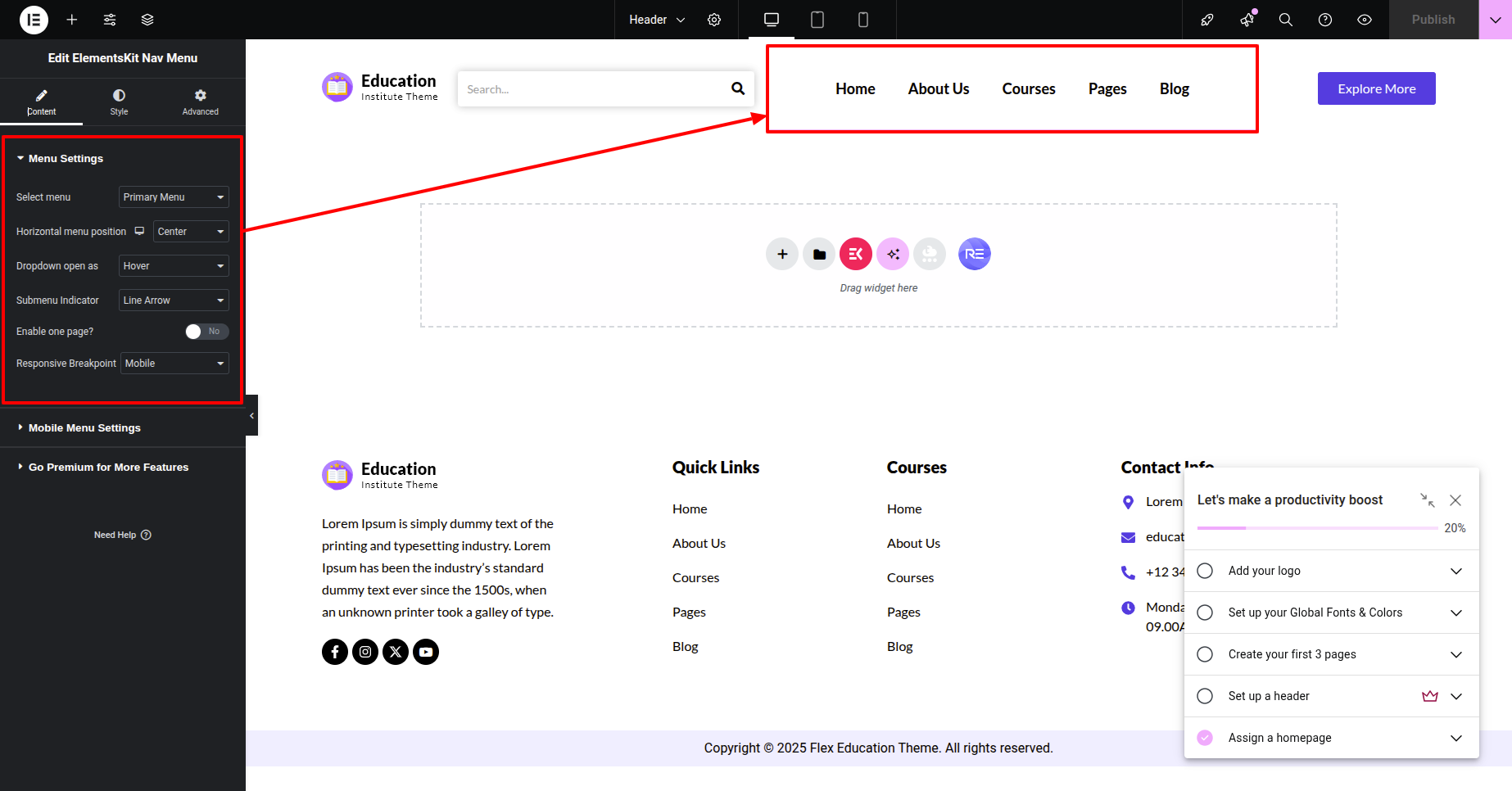The image size is (1512, 791).
Task: Switch to mobile device view
Action: click(863, 20)
